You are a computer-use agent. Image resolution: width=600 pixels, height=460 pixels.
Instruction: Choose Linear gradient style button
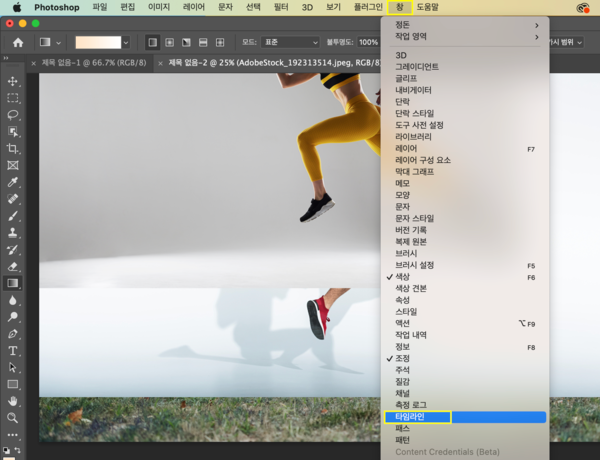tap(152, 42)
